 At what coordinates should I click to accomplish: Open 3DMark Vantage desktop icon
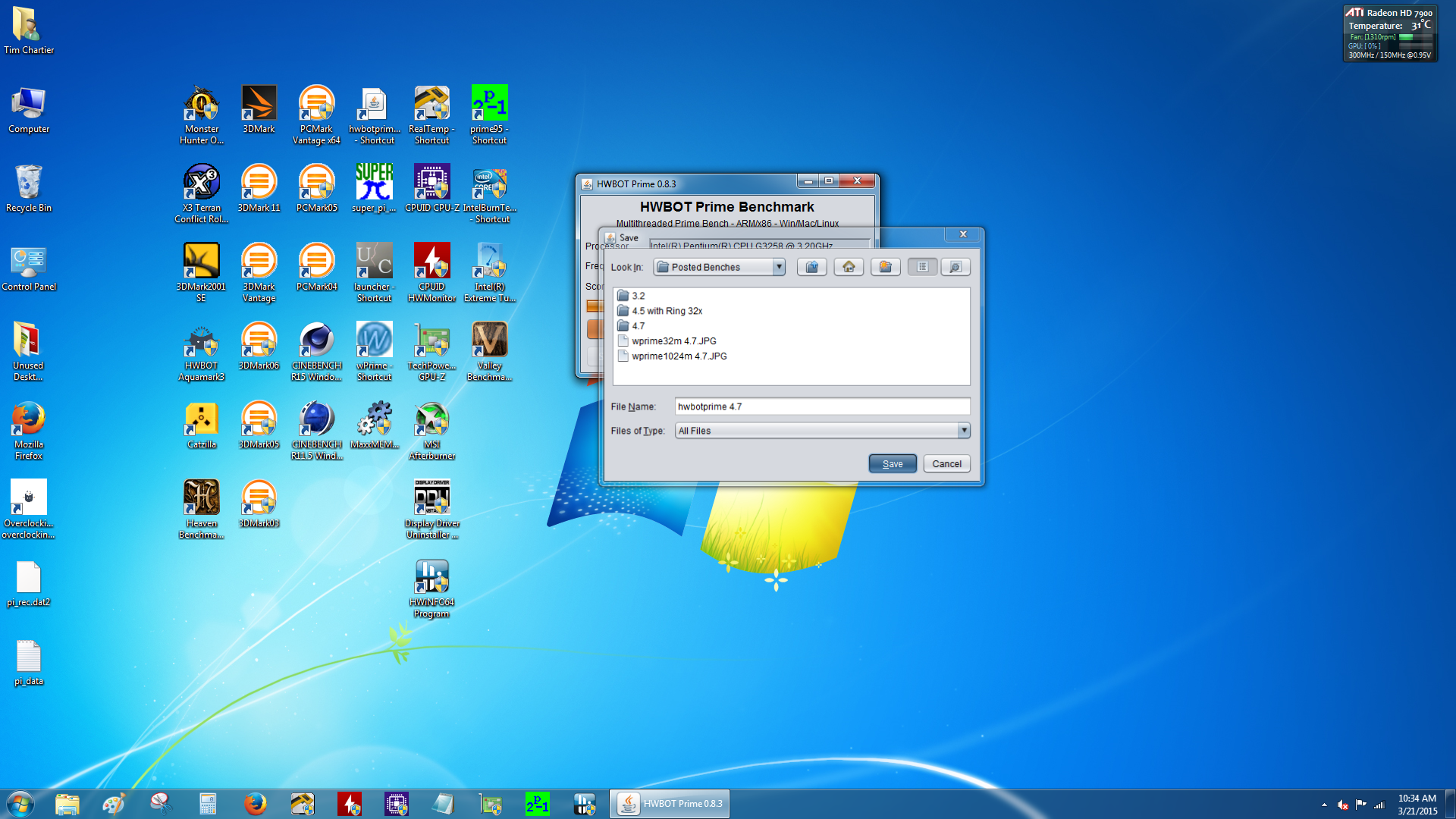tap(259, 273)
